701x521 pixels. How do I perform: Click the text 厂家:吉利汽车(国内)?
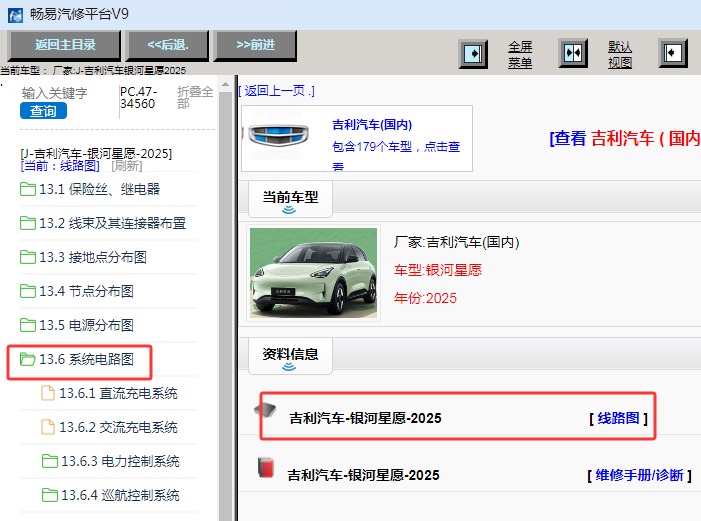[x=456, y=242]
